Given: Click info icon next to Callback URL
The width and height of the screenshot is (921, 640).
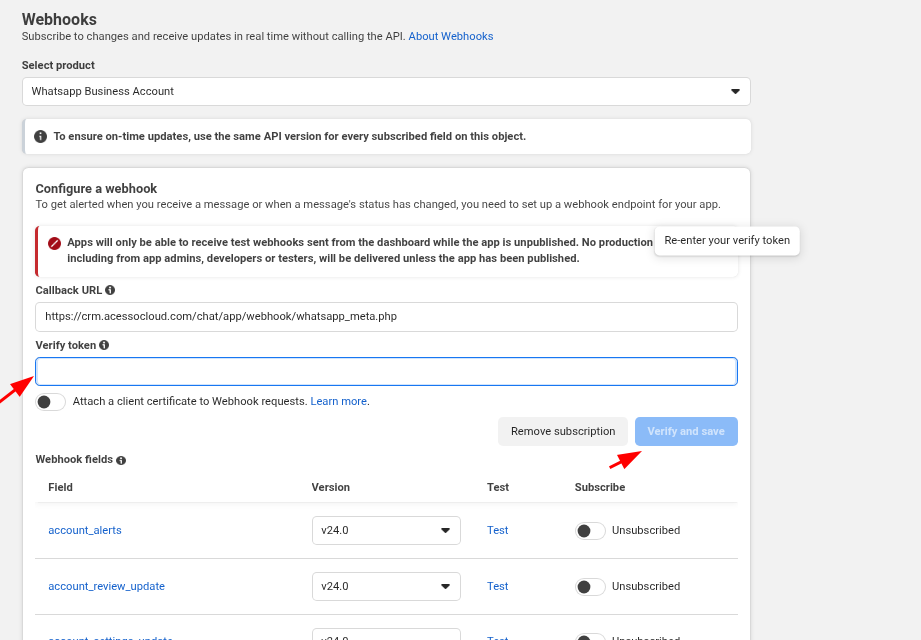Looking at the screenshot, I should tap(110, 290).
